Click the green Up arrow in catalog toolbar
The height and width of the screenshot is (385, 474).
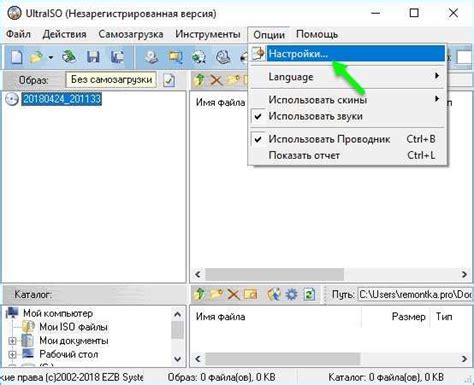coord(199,294)
